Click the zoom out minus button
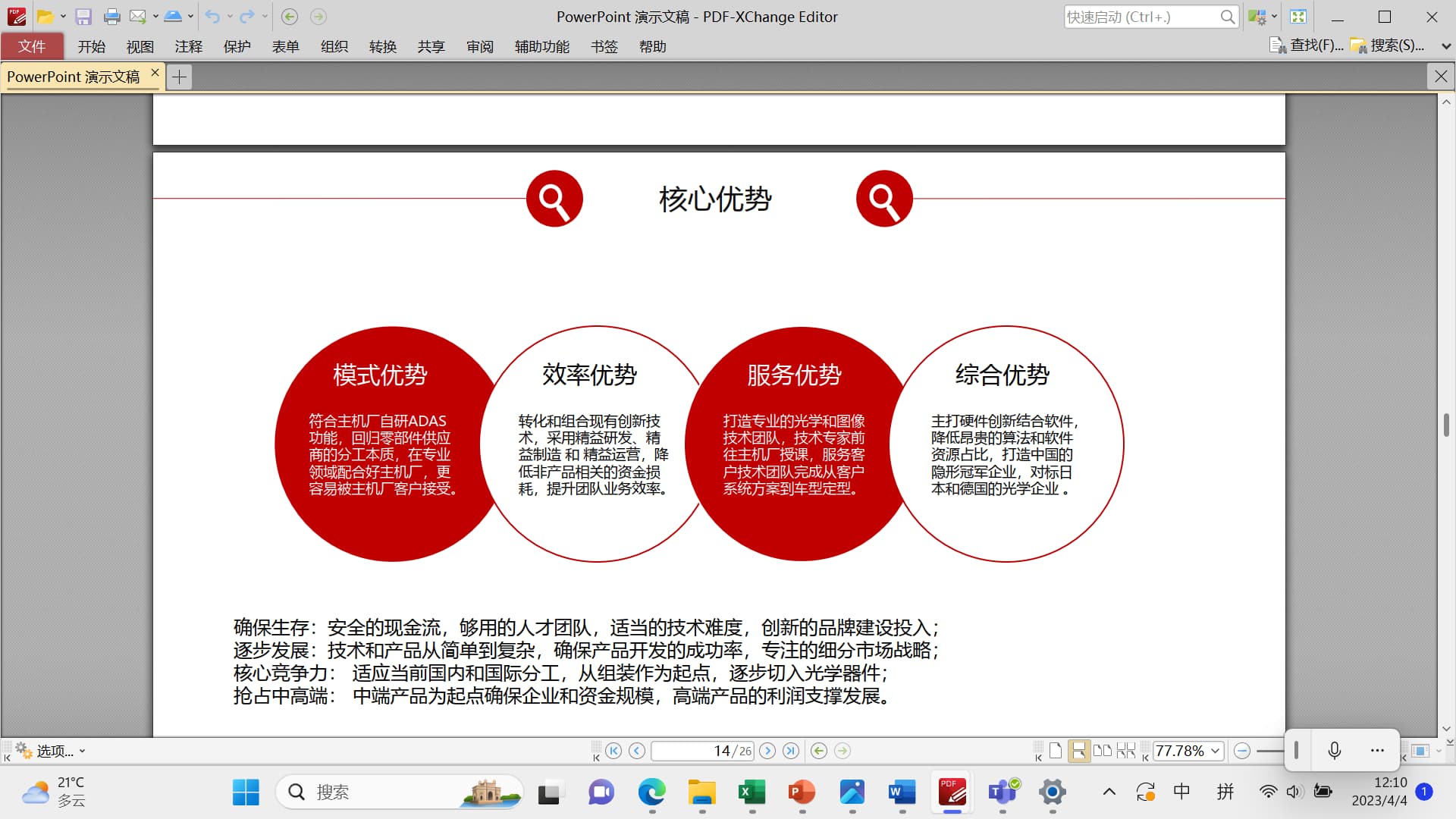Screen dimensions: 1456x819 (1241, 751)
